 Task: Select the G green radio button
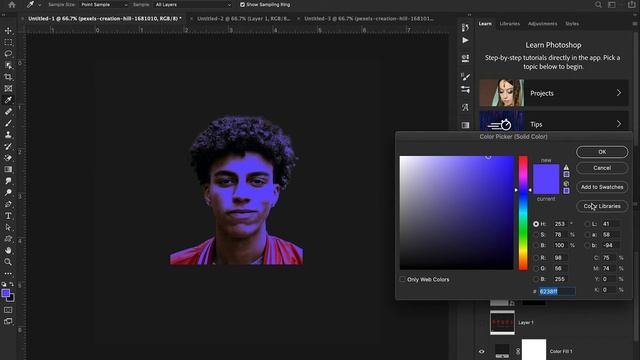point(536,268)
